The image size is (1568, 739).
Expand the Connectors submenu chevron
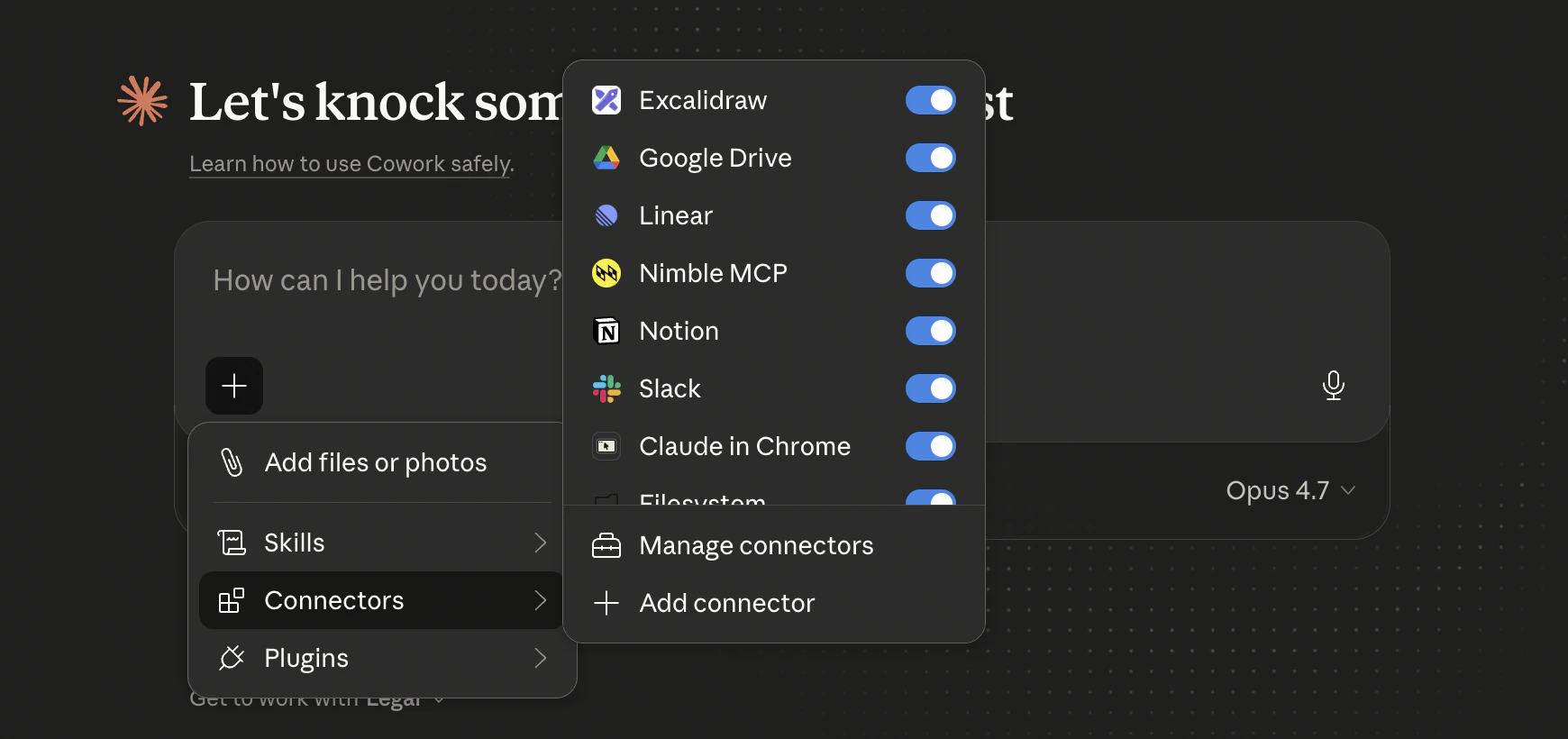pos(541,600)
